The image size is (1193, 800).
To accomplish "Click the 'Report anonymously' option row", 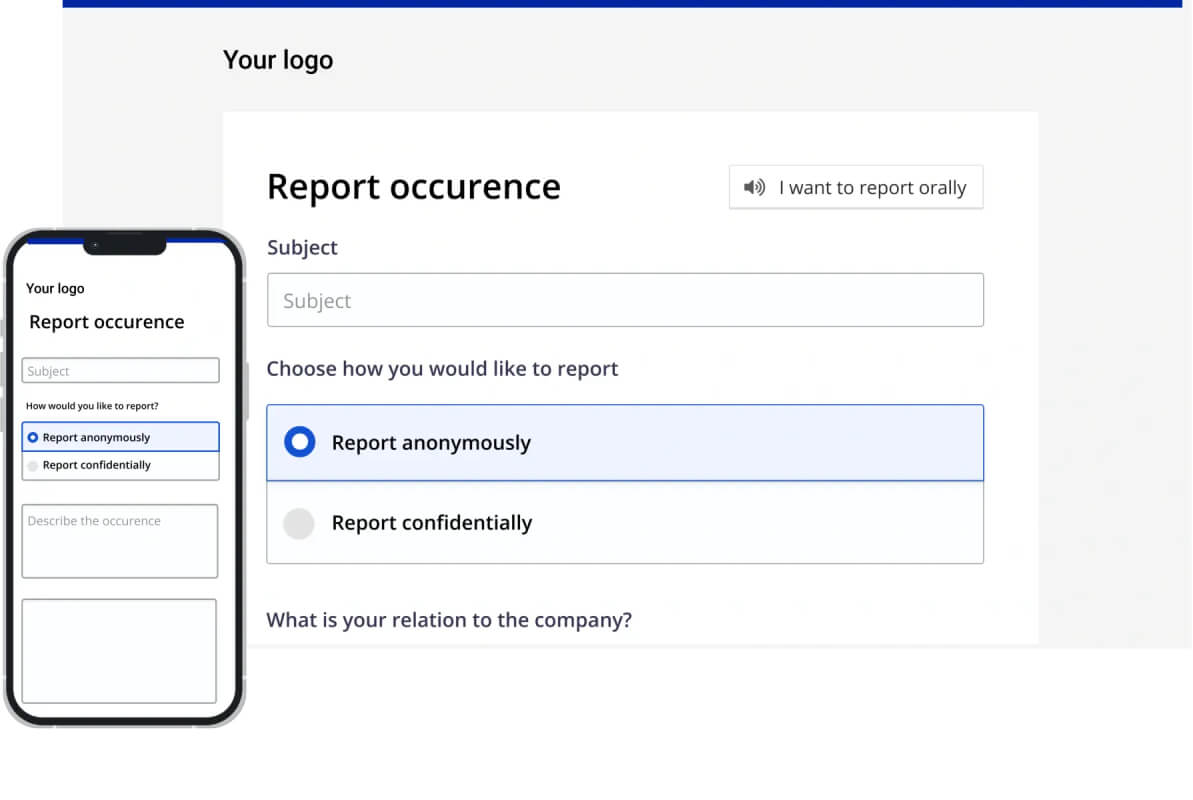I will click(625, 443).
